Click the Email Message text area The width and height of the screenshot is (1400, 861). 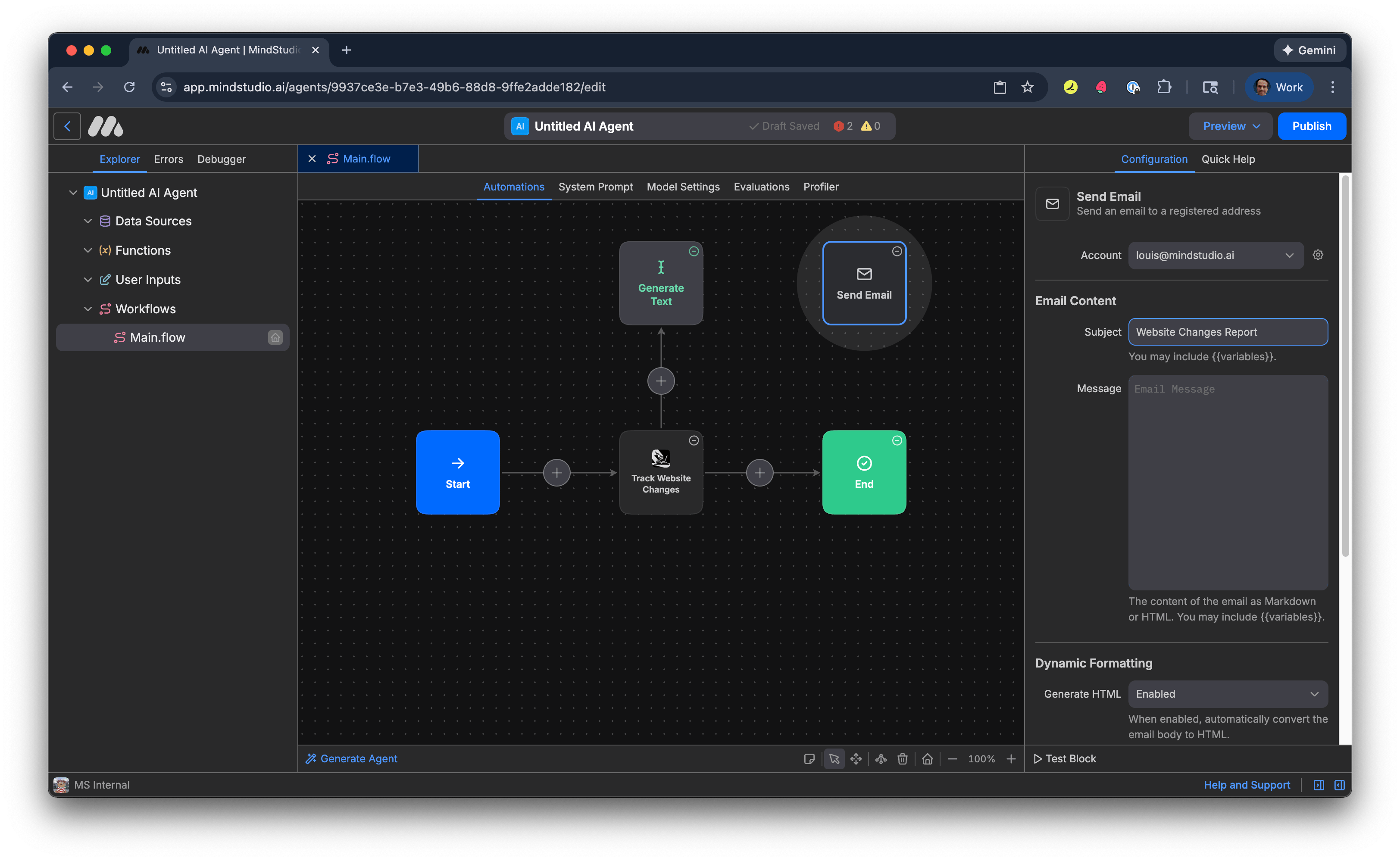pyautogui.click(x=1228, y=481)
